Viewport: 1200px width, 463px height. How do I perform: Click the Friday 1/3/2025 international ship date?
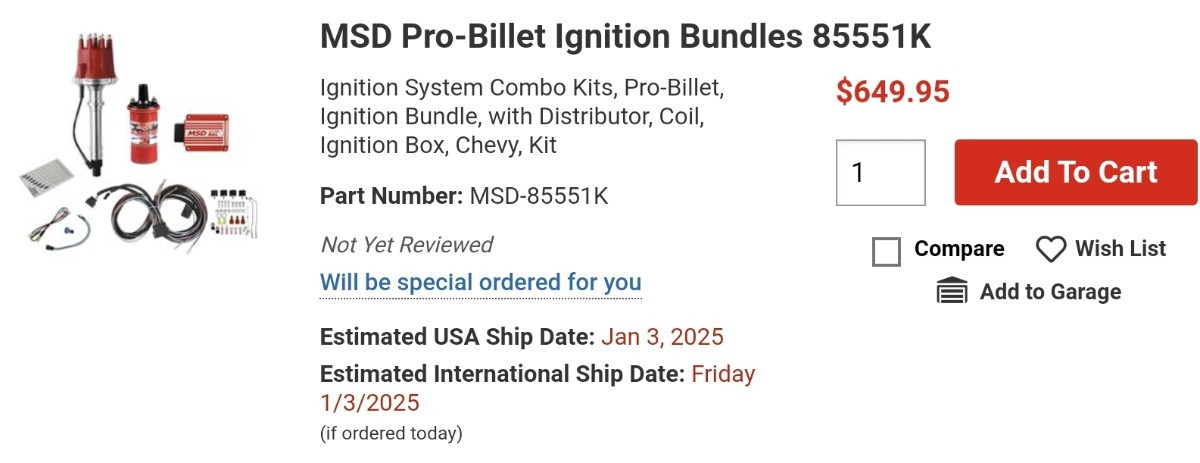[x=538, y=389]
